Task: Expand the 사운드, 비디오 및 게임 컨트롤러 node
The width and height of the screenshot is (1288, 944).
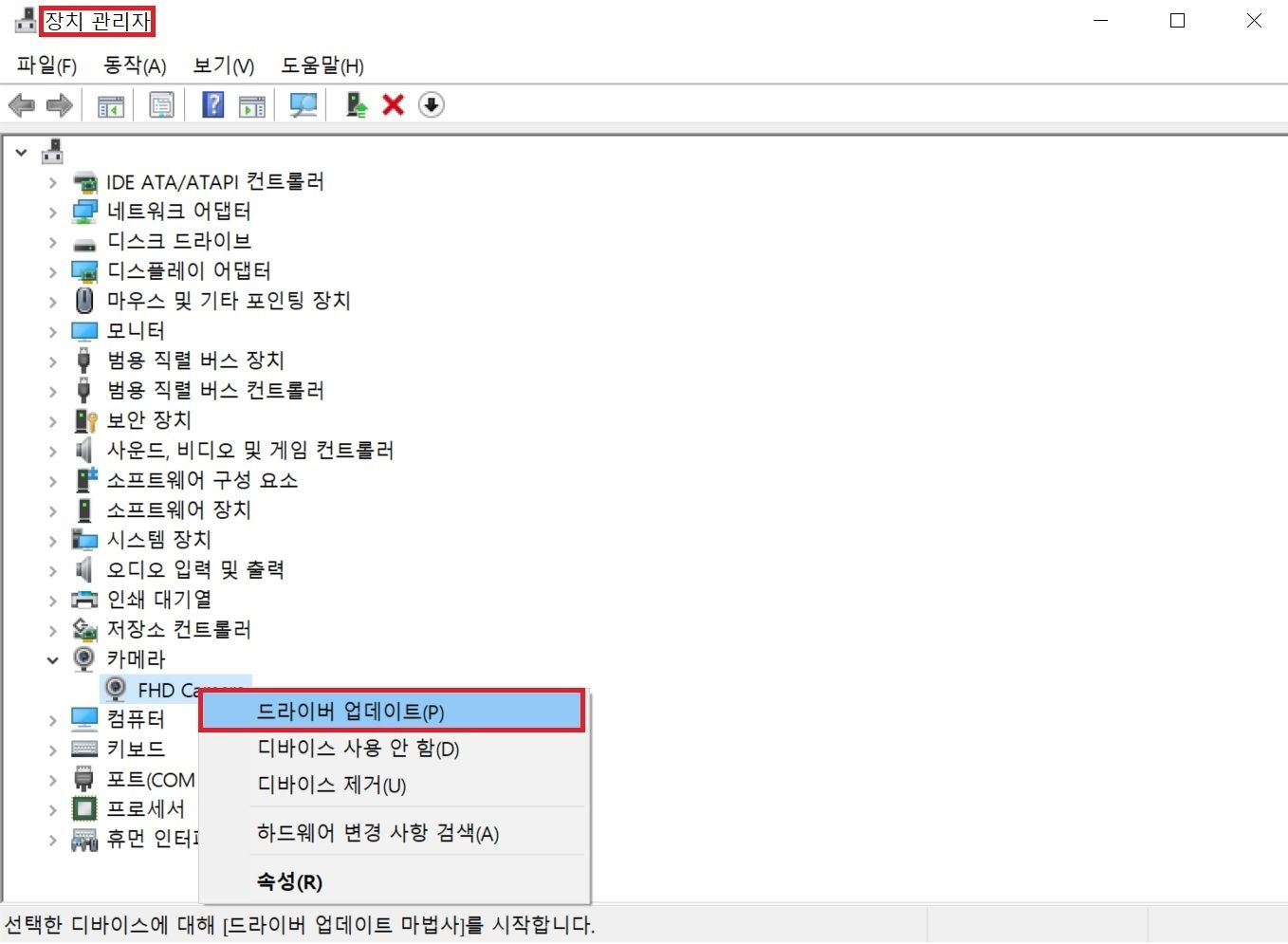Action: point(53,452)
